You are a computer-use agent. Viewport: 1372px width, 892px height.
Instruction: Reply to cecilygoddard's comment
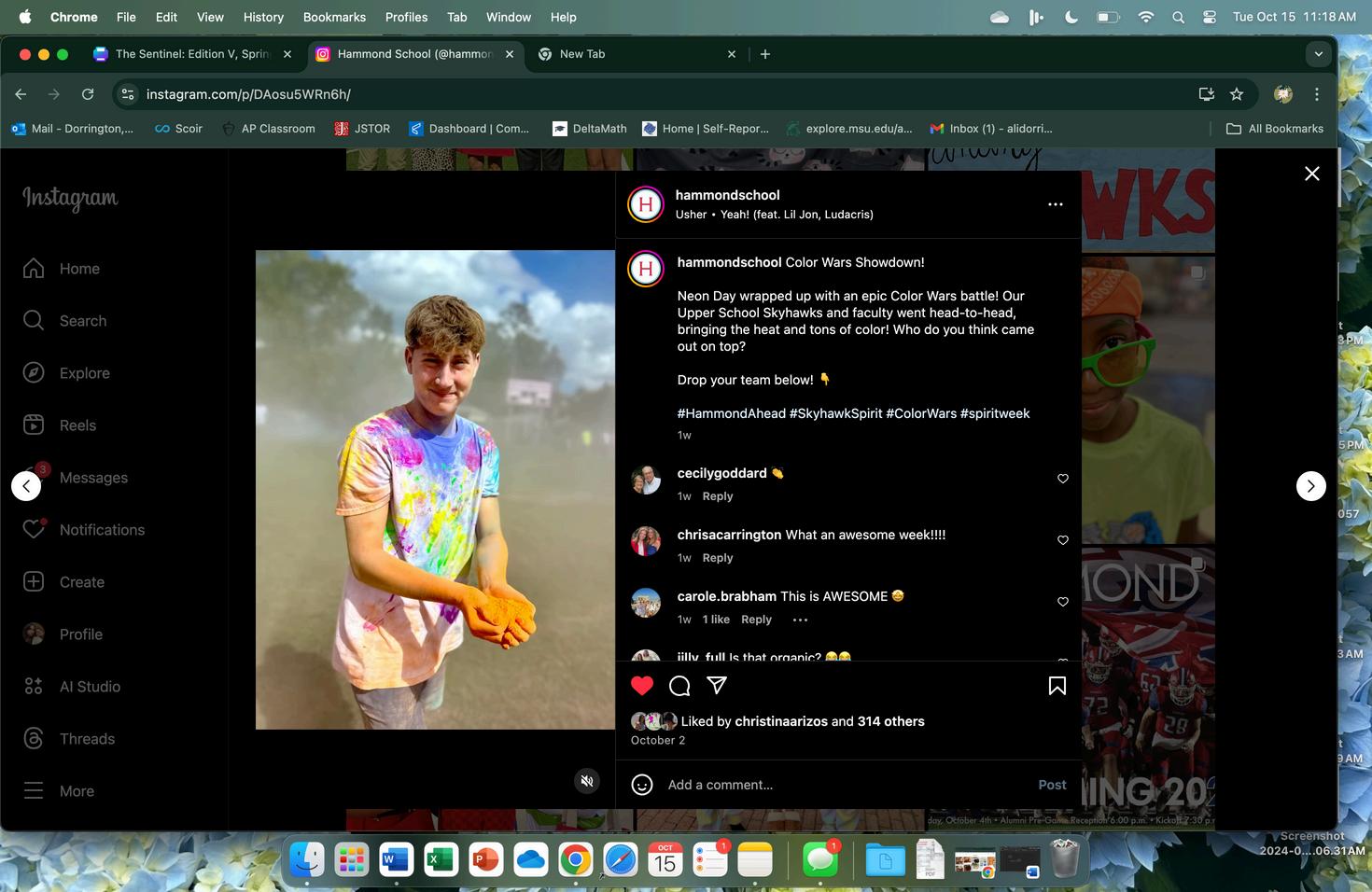[718, 496]
